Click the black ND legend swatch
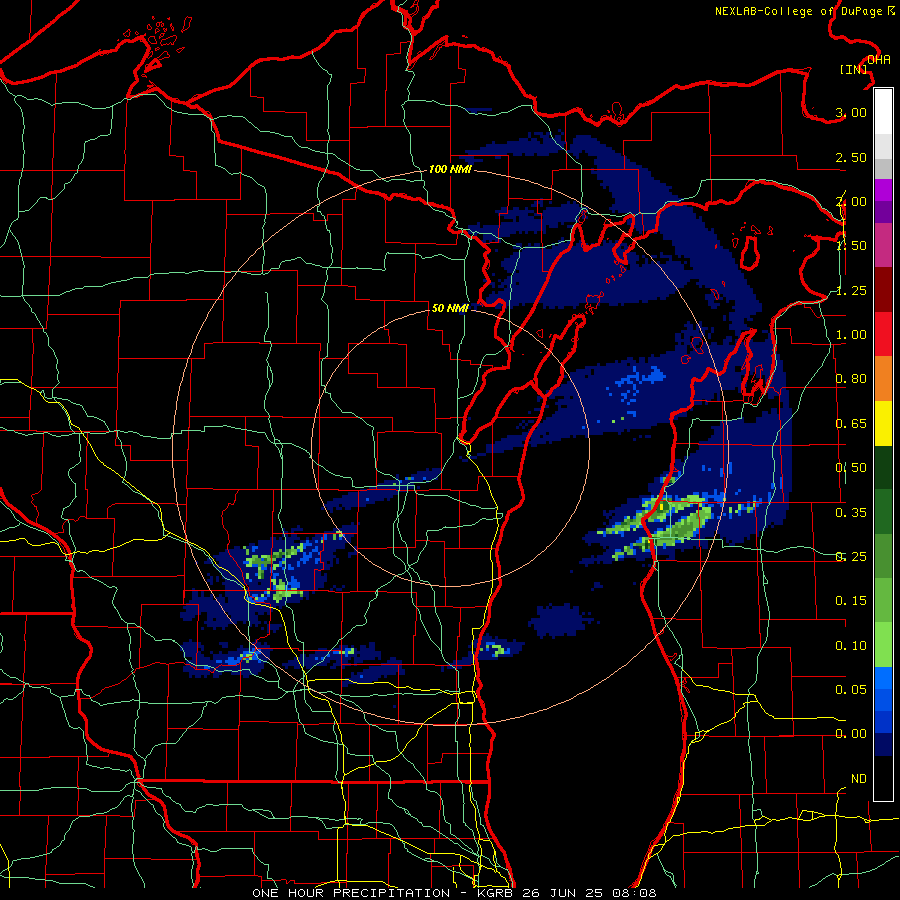 pyautogui.click(x=883, y=778)
